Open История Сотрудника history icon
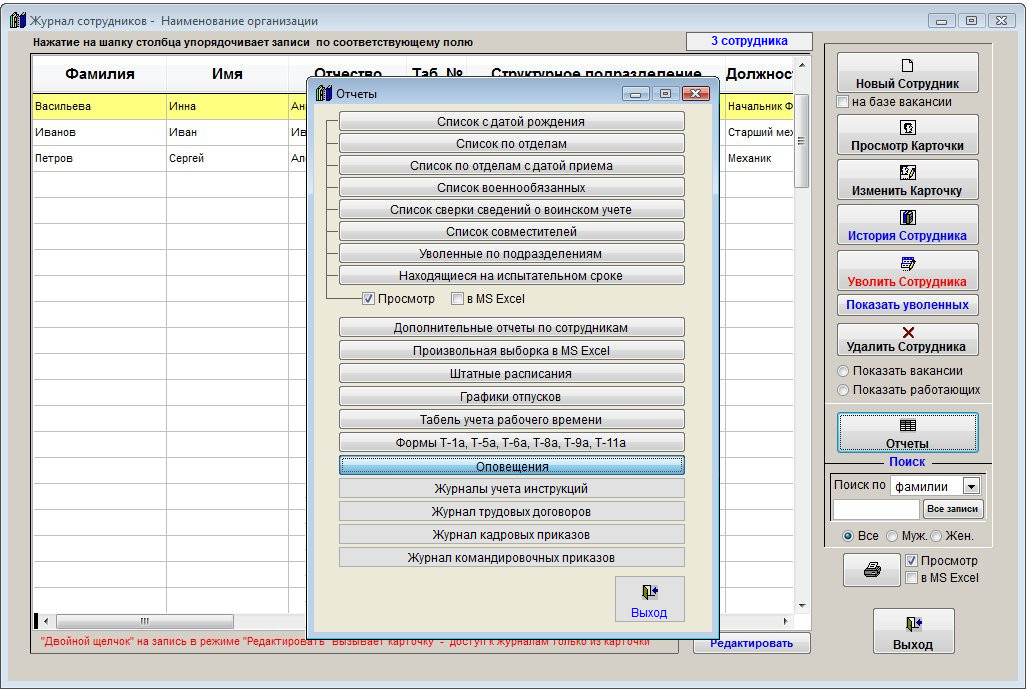Viewport: 1029px width, 689px height. pyautogui.click(x=907, y=218)
